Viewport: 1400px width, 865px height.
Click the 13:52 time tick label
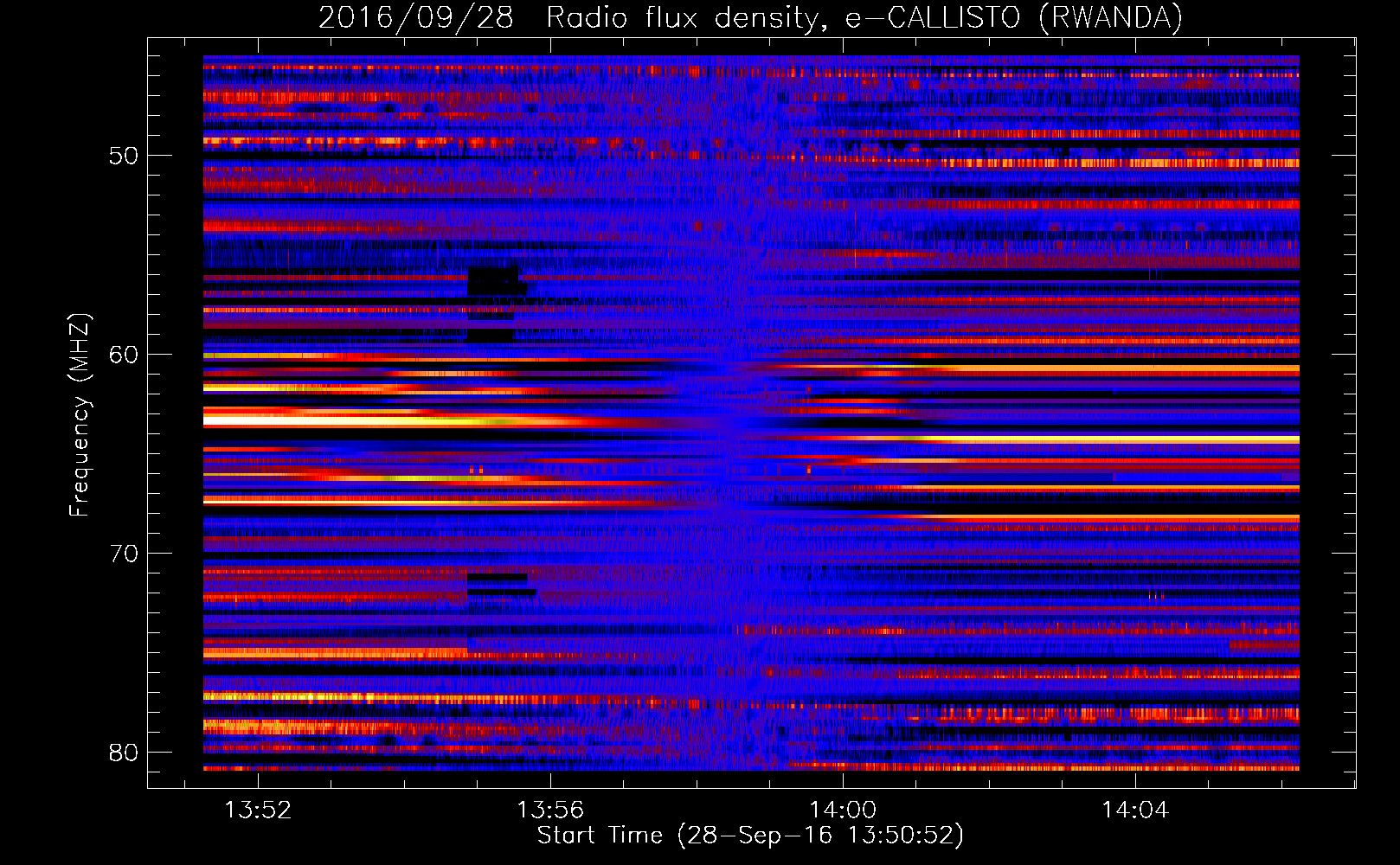[258, 810]
